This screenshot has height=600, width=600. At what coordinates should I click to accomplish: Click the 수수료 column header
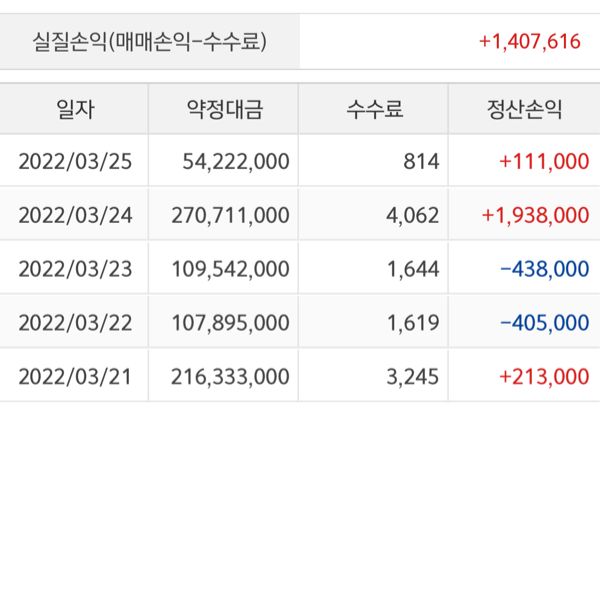tap(374, 109)
